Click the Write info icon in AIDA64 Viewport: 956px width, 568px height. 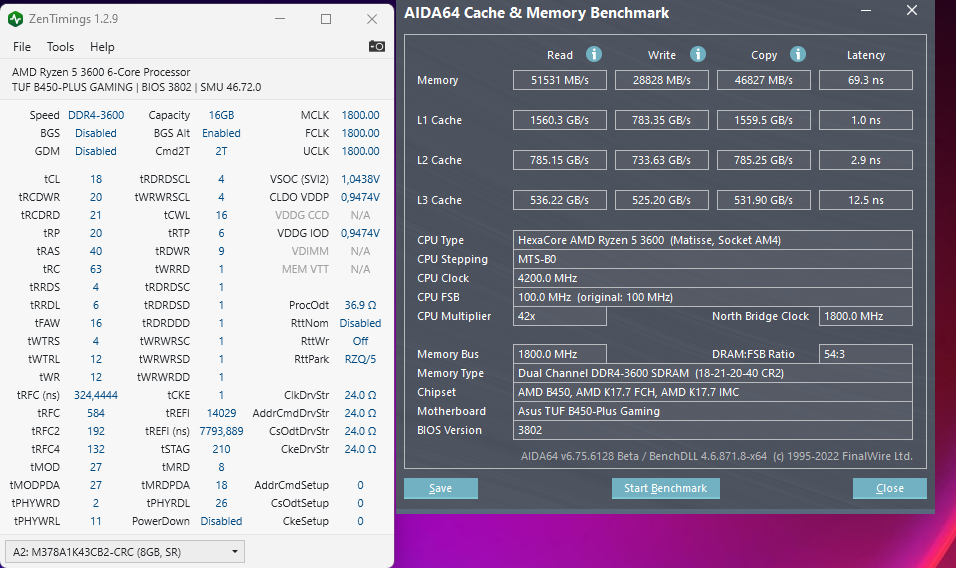(x=698, y=54)
